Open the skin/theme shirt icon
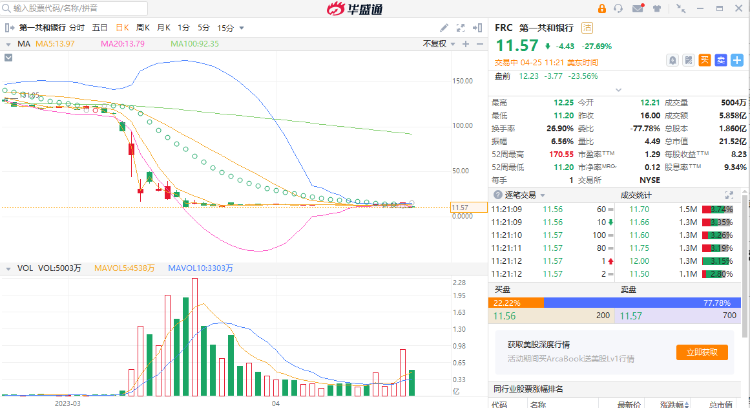The height and width of the screenshot is (408, 750). (657, 9)
